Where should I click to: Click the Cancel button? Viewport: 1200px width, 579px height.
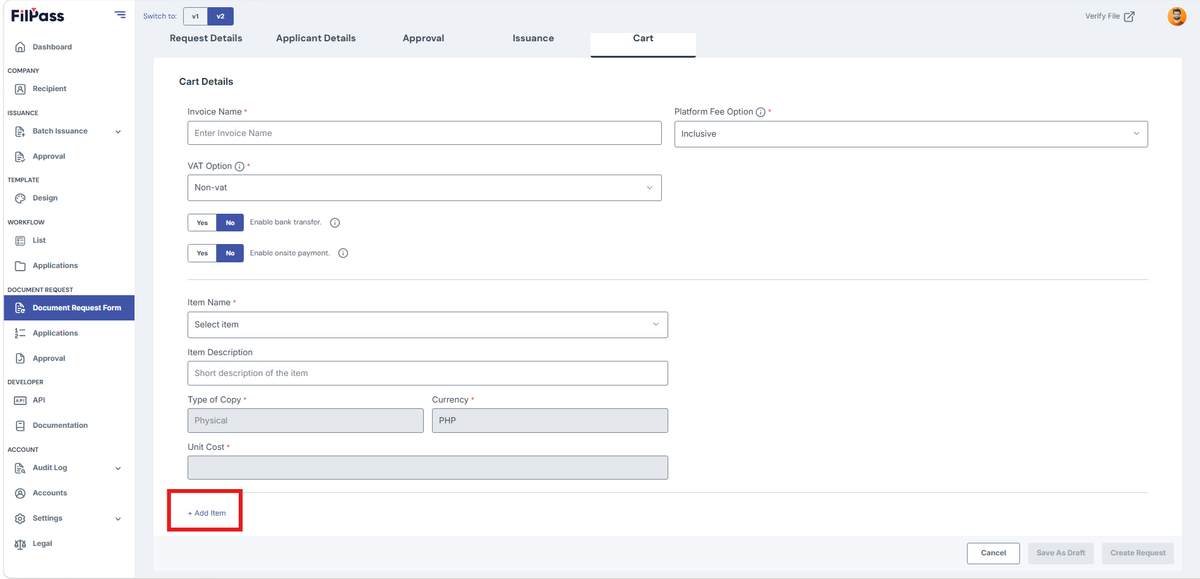tap(993, 553)
